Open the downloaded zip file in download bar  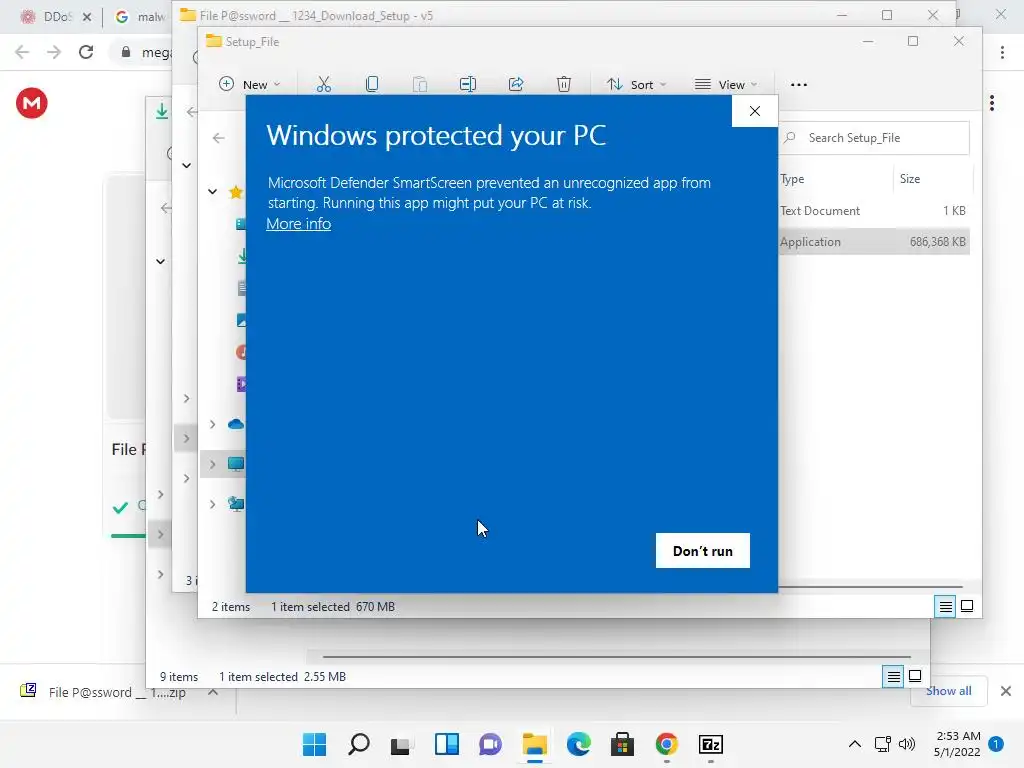(x=103, y=692)
